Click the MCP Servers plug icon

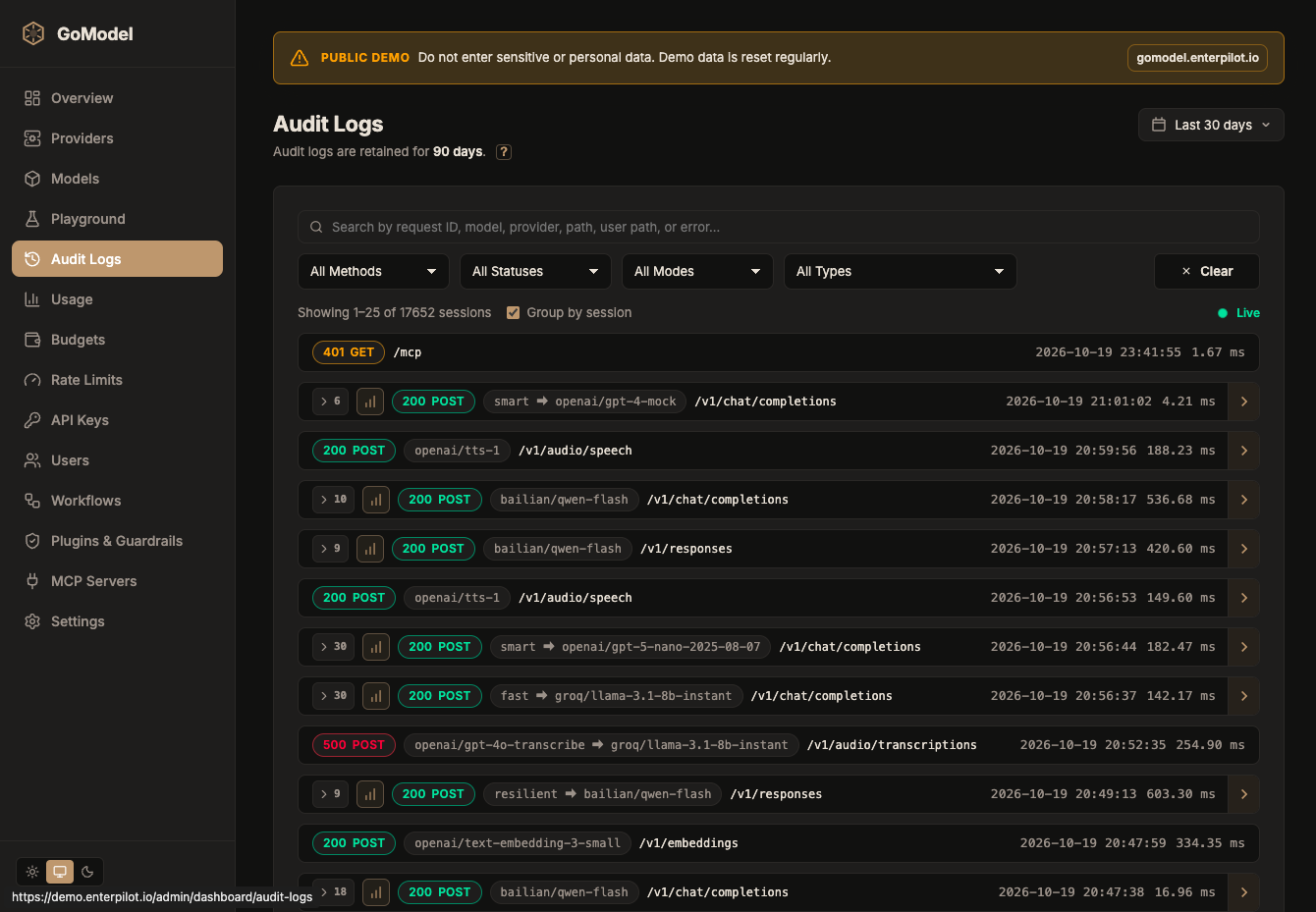32,581
